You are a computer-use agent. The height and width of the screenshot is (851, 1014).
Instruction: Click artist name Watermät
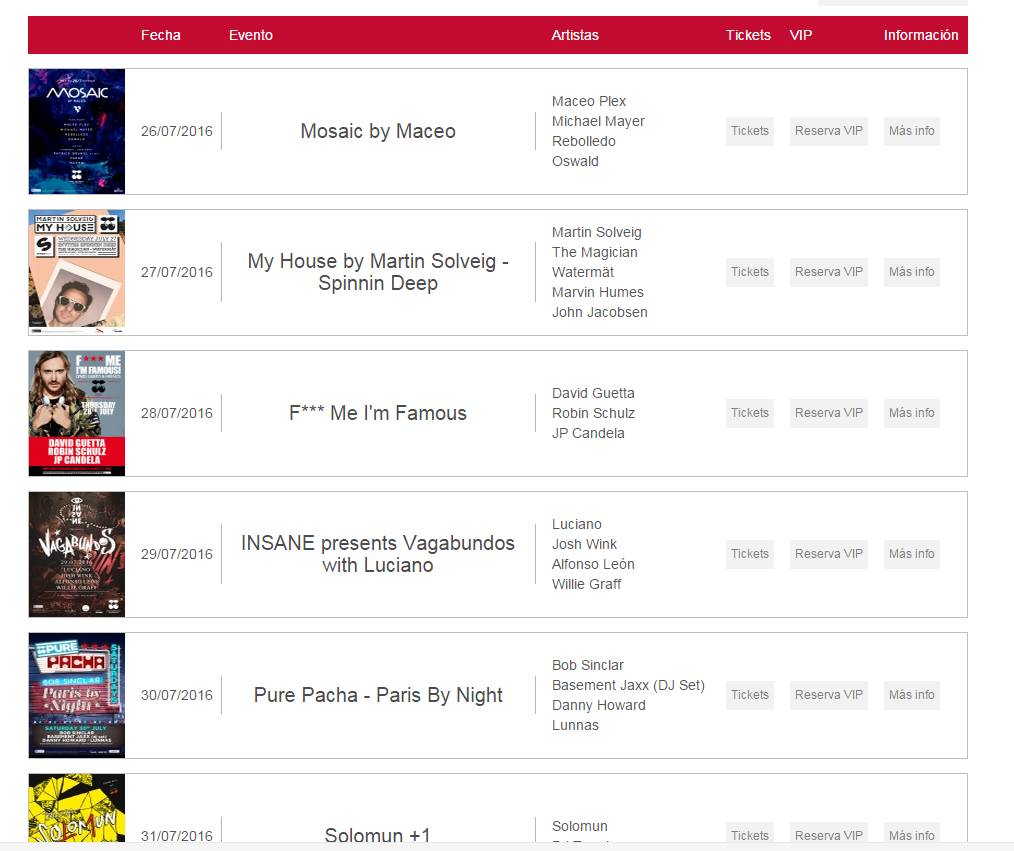click(583, 272)
